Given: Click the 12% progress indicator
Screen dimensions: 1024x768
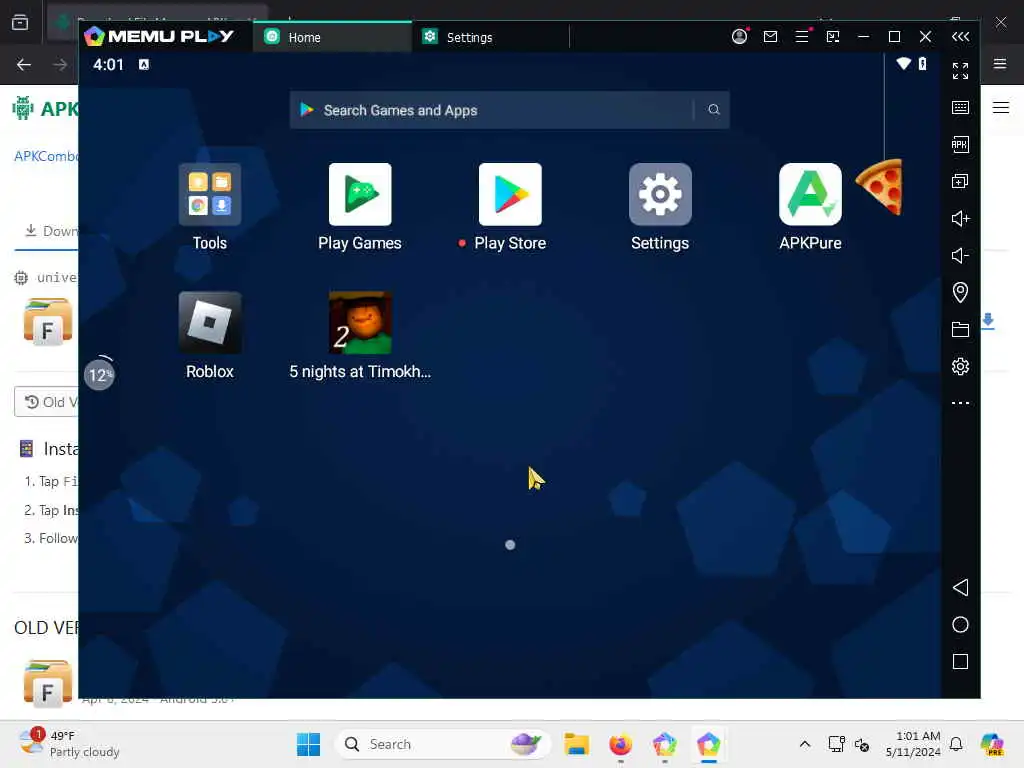Looking at the screenshot, I should 99,374.
